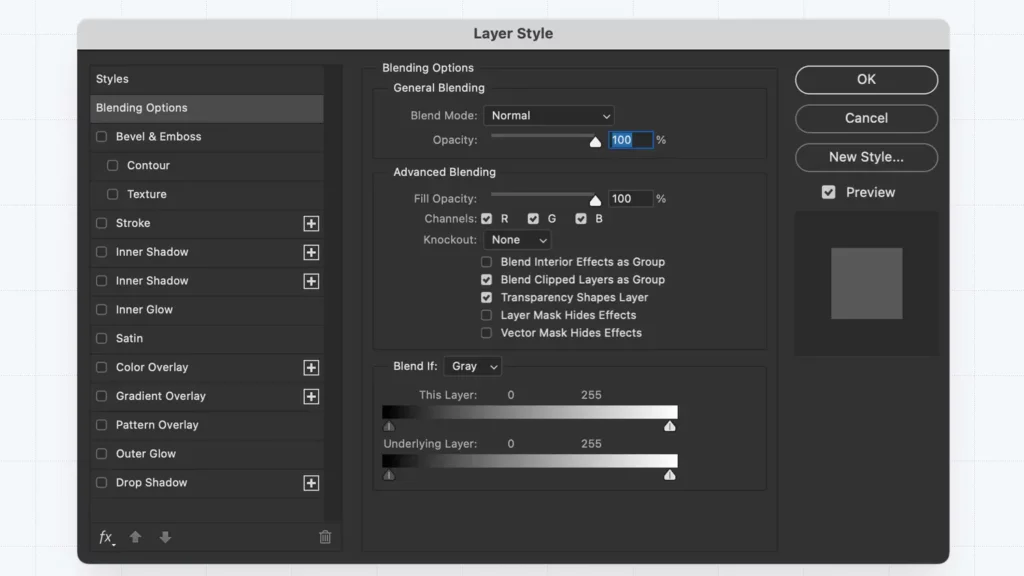Viewport: 1024px width, 576px height.
Task: Uncheck Transparency Shapes Layer
Action: [487, 297]
